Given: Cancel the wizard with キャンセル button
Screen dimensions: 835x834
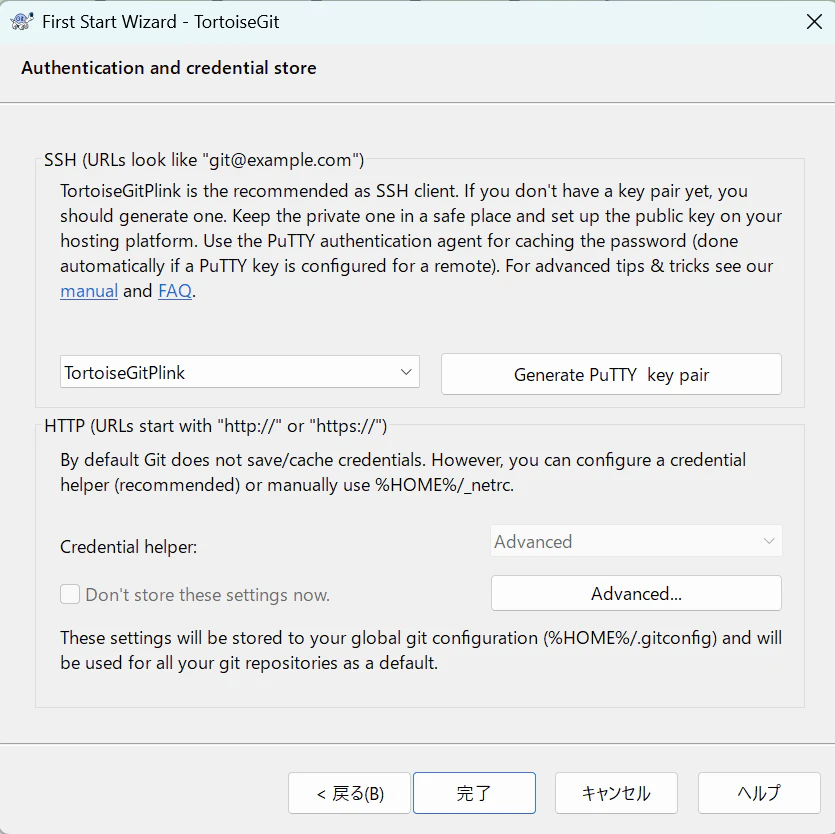Looking at the screenshot, I should [x=616, y=793].
